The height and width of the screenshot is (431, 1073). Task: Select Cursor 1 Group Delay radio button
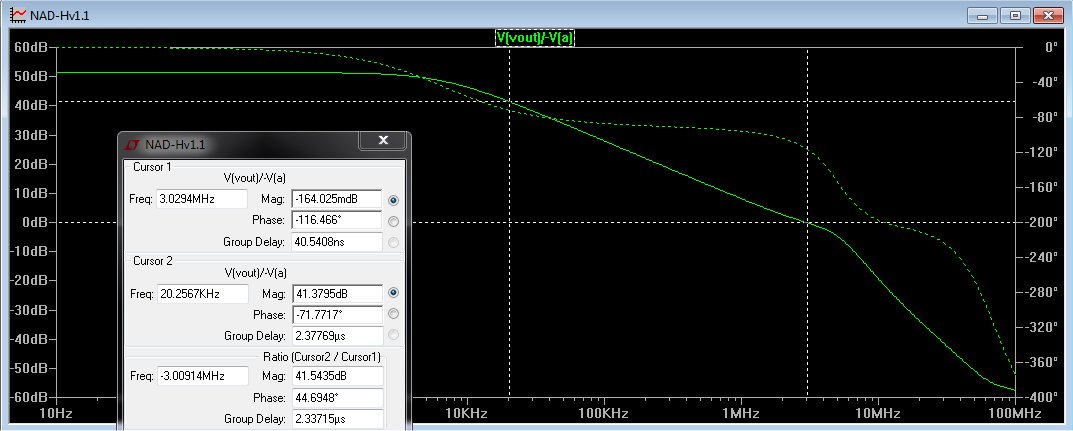[x=393, y=242]
